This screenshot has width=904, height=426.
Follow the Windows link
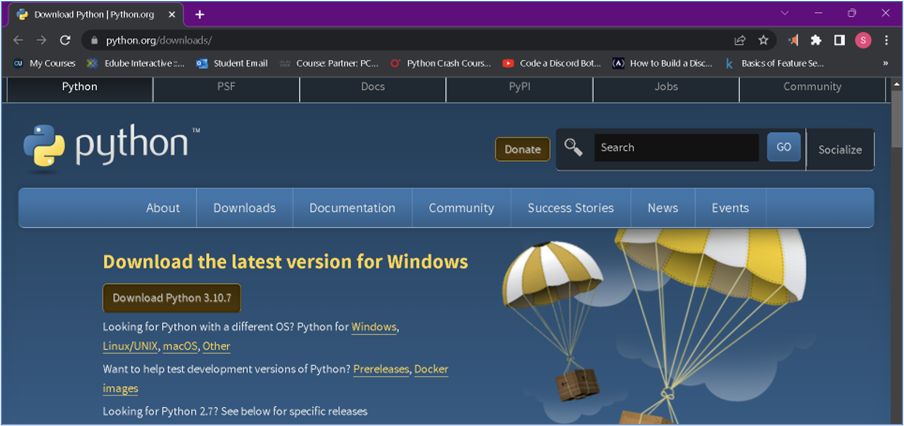[374, 327]
